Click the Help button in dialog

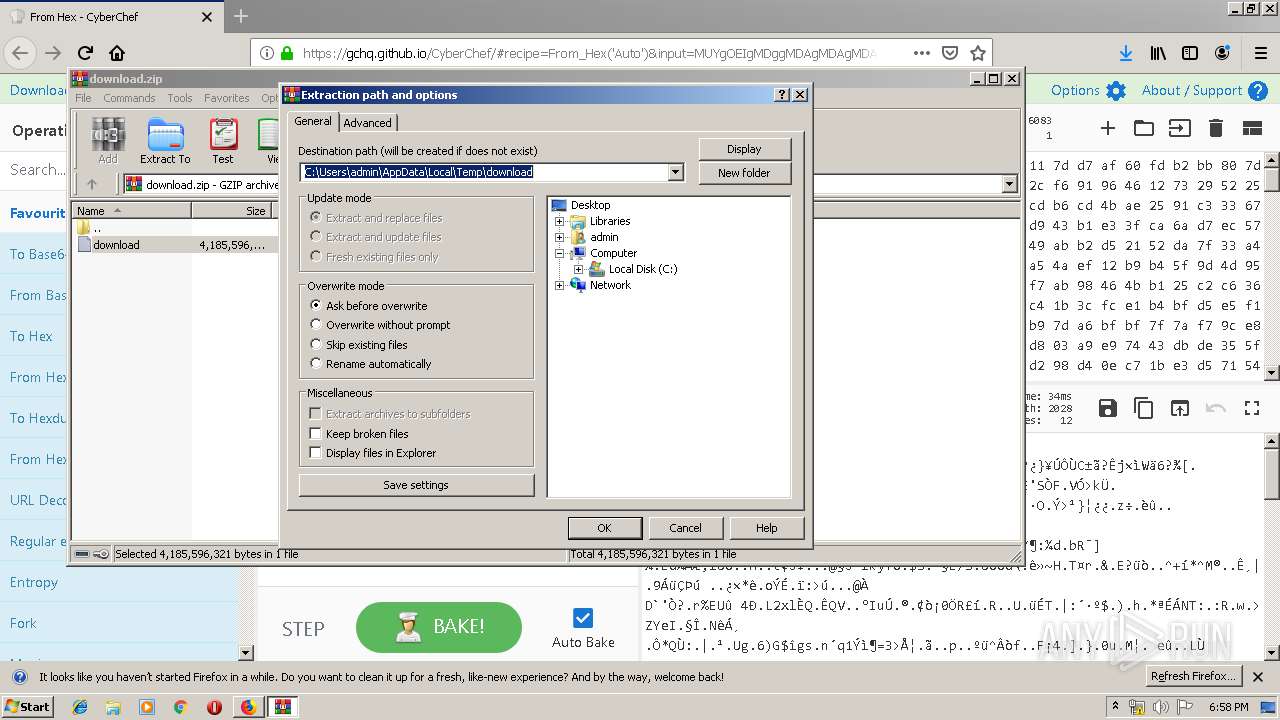point(766,528)
